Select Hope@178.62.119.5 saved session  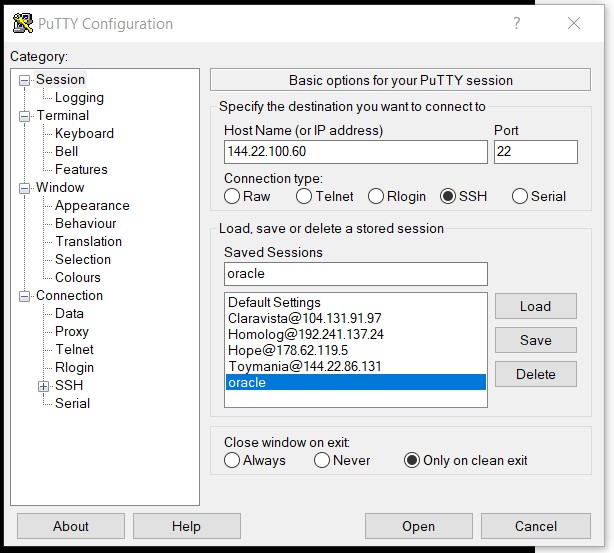coord(356,351)
